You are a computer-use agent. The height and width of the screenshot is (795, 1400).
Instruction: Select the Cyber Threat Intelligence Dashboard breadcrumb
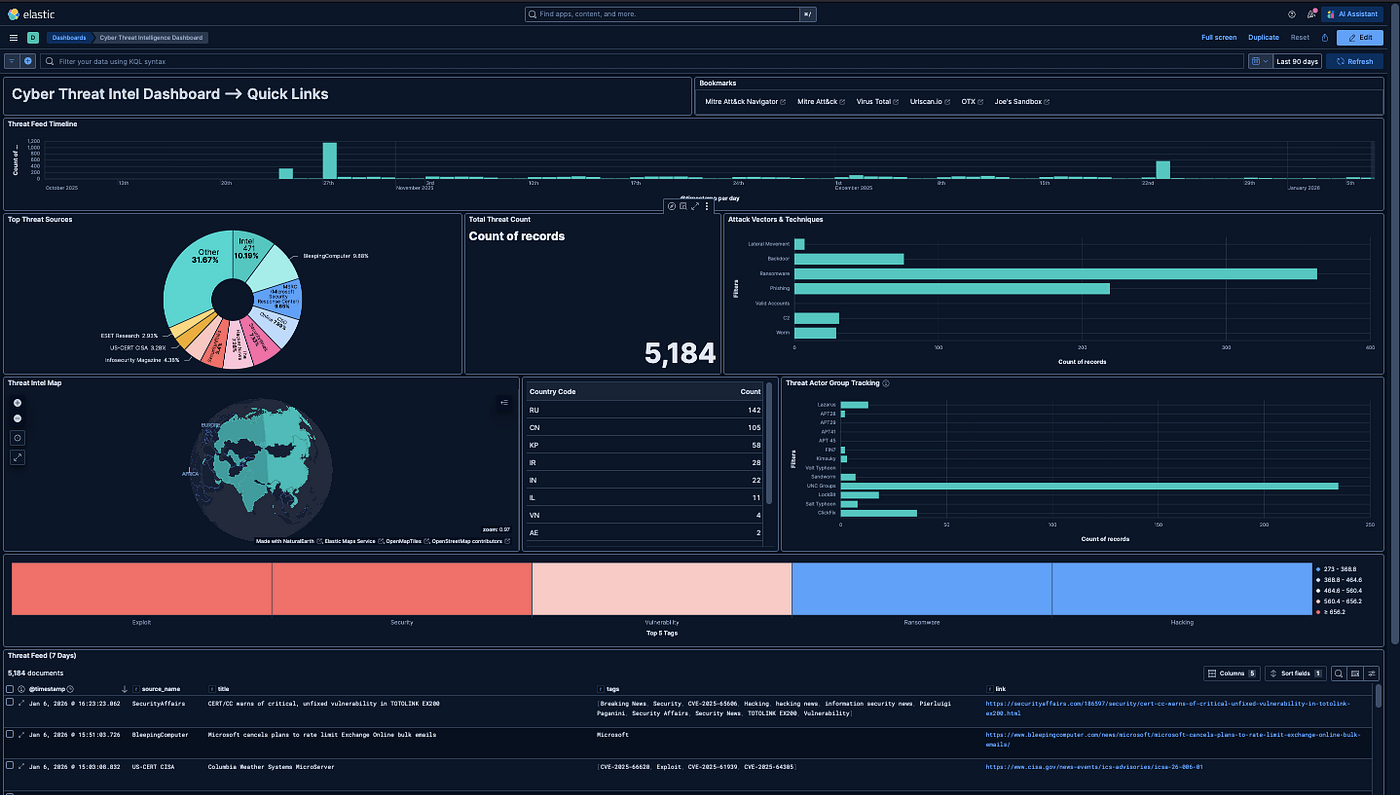pyautogui.click(x=150, y=37)
